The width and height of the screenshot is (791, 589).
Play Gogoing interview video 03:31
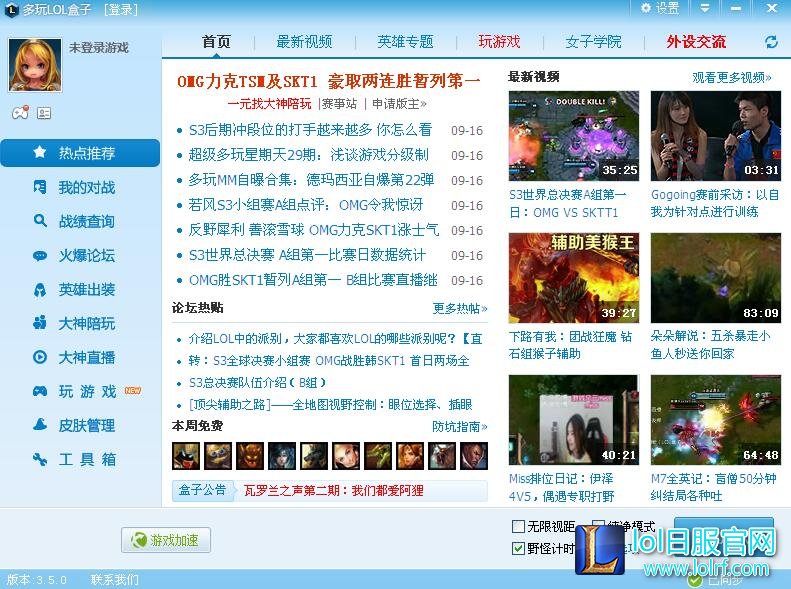tap(716, 136)
